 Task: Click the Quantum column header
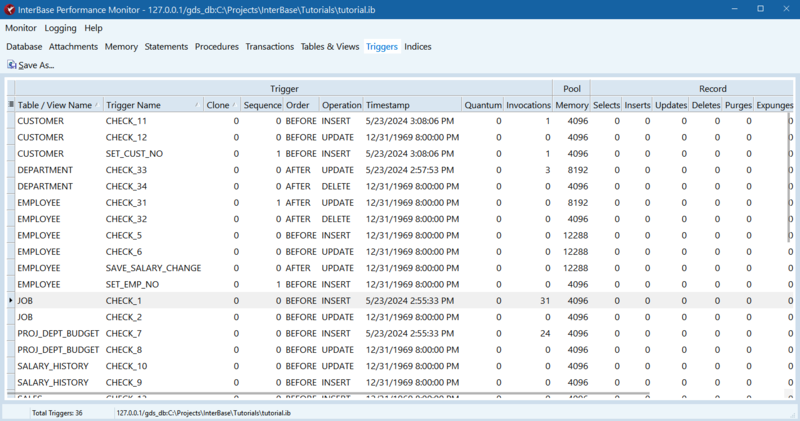pos(483,105)
